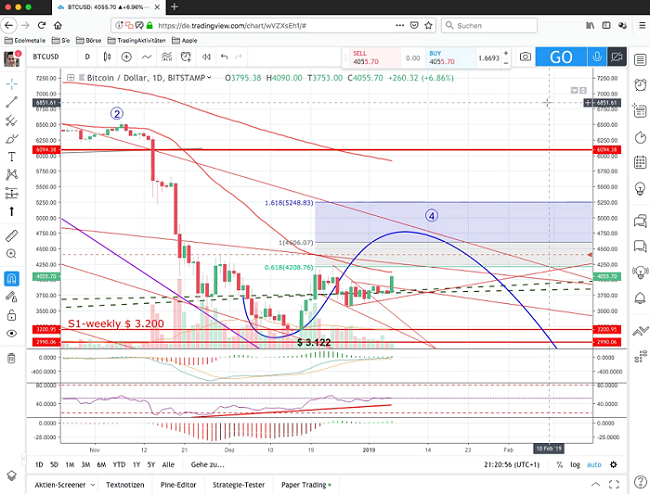Select the brush drawing tool
This screenshot has height=494, width=650.
tap(12, 138)
